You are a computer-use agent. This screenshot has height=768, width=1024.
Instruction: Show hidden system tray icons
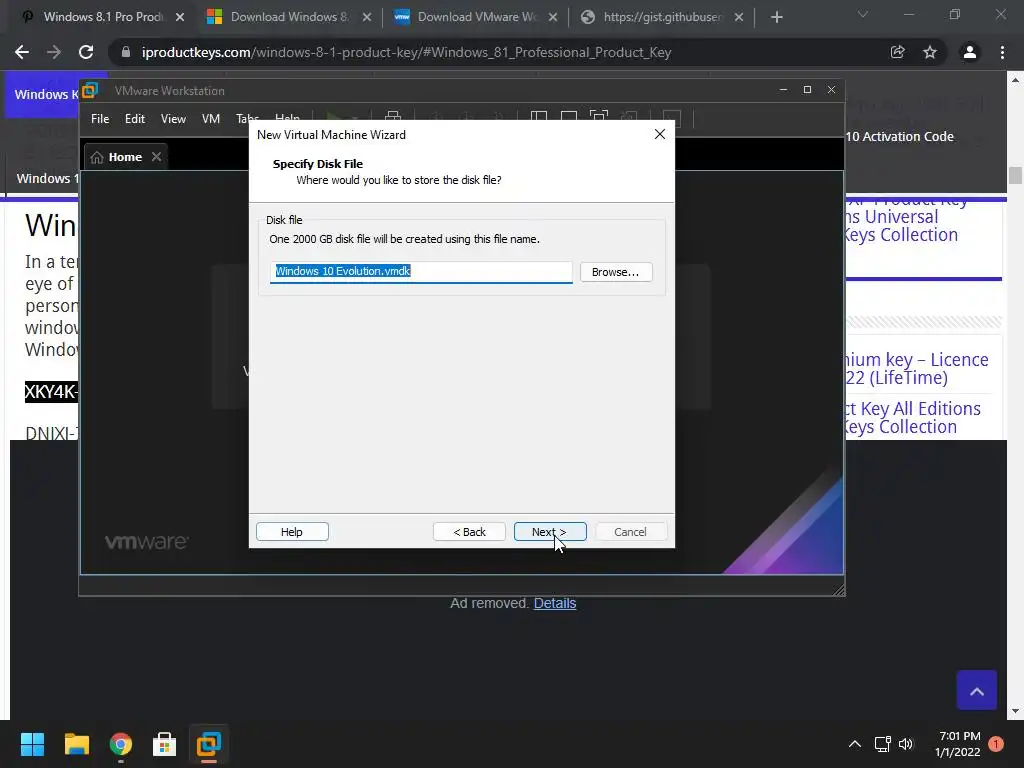(854, 744)
